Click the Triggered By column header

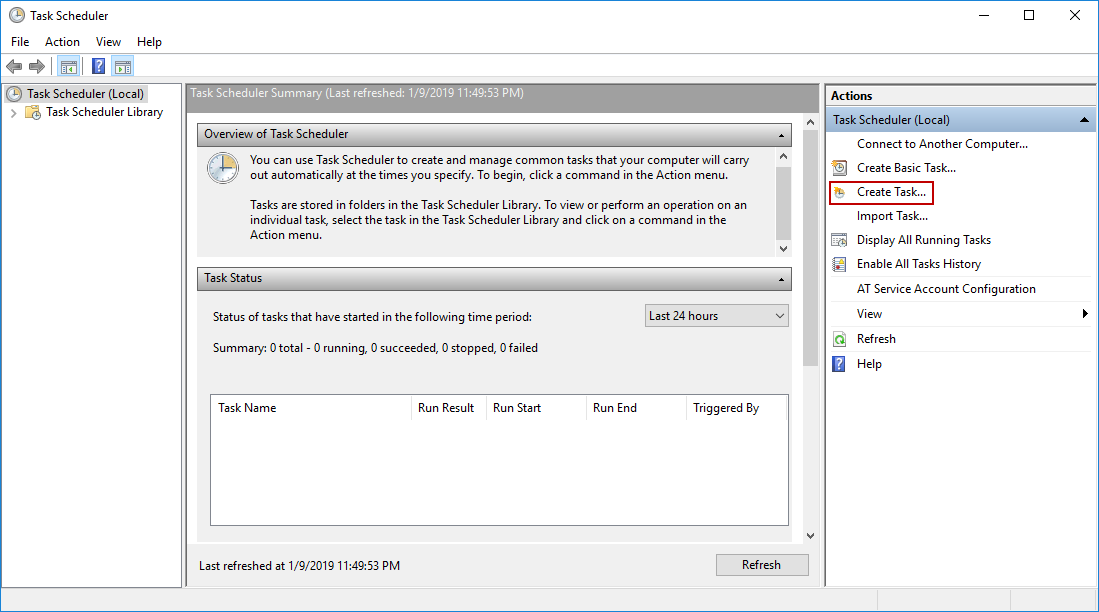(737, 408)
